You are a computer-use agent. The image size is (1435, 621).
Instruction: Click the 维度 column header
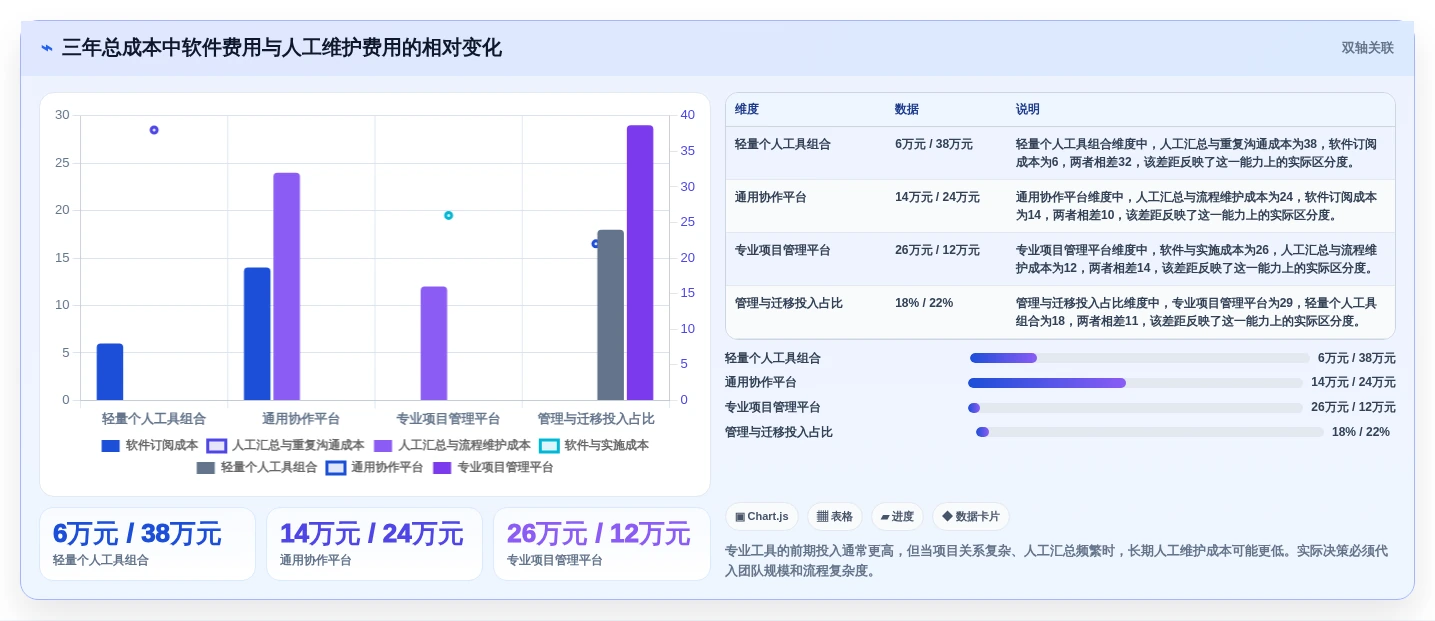[747, 109]
